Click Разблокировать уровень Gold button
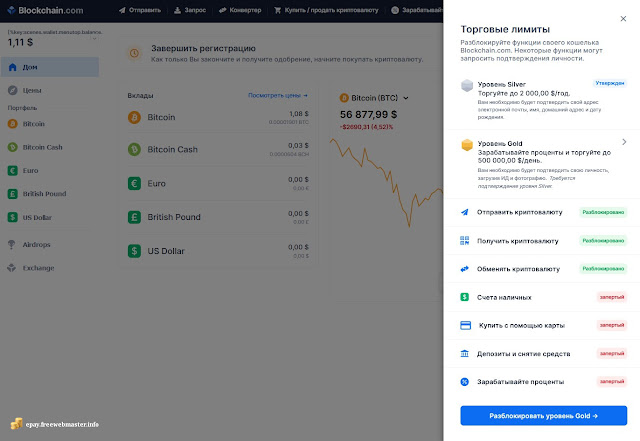The height and width of the screenshot is (441, 640). coord(544,416)
